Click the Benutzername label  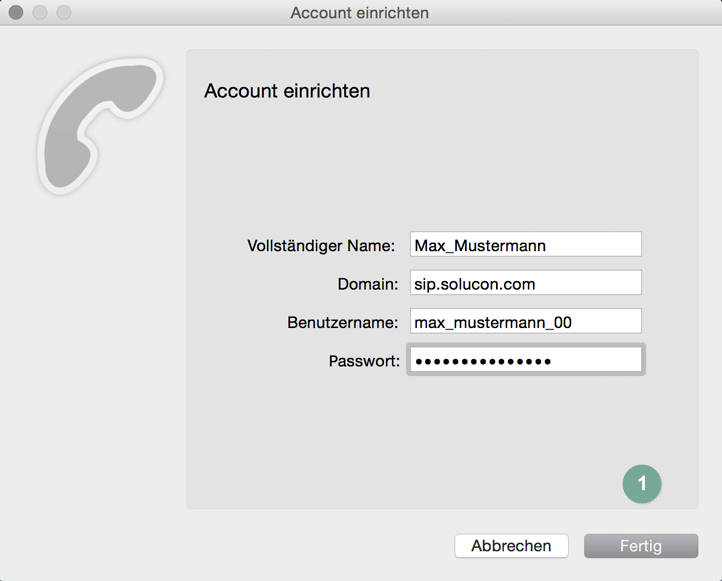coord(342,322)
